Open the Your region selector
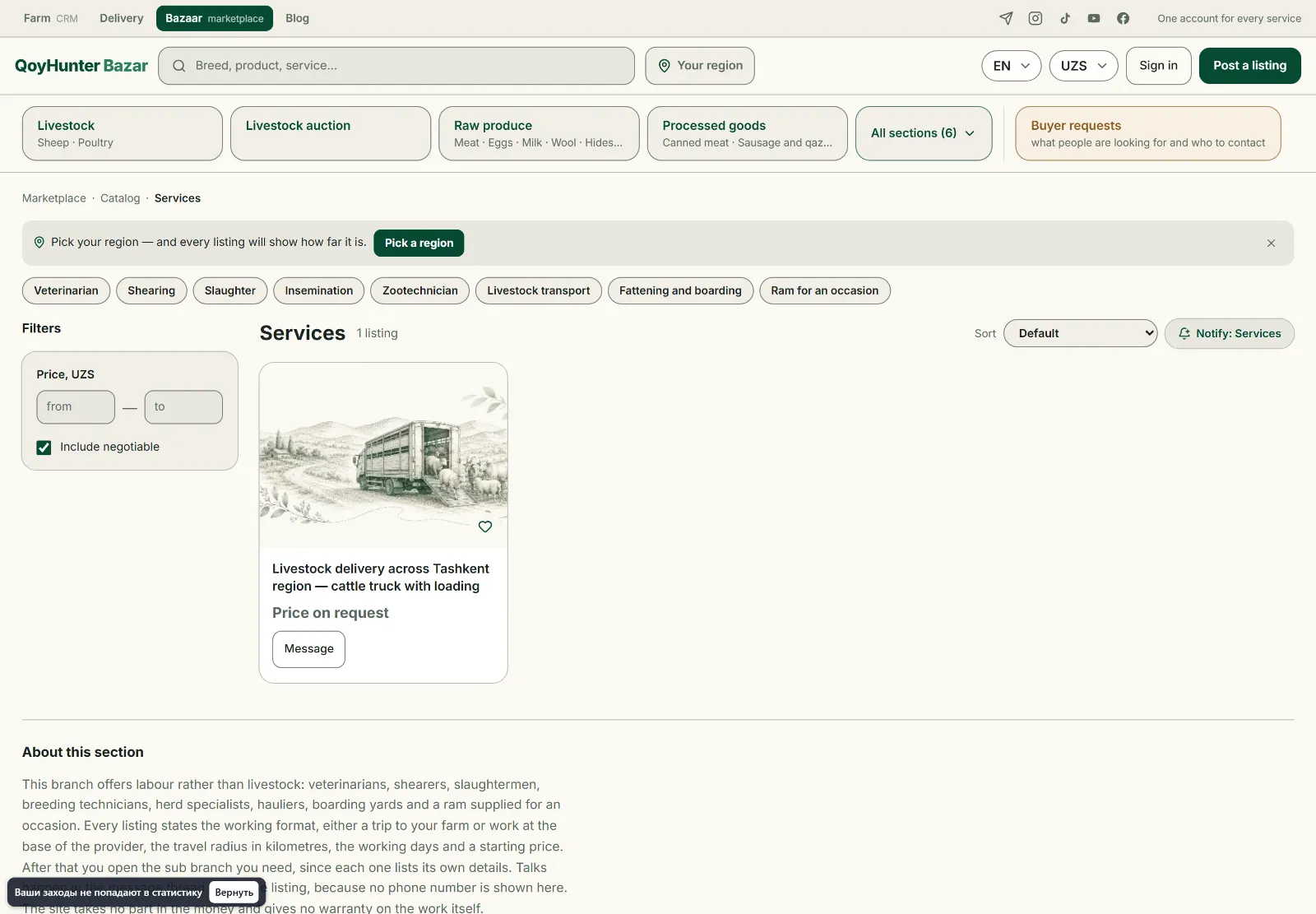Image resolution: width=1316 pixels, height=914 pixels. (700, 66)
